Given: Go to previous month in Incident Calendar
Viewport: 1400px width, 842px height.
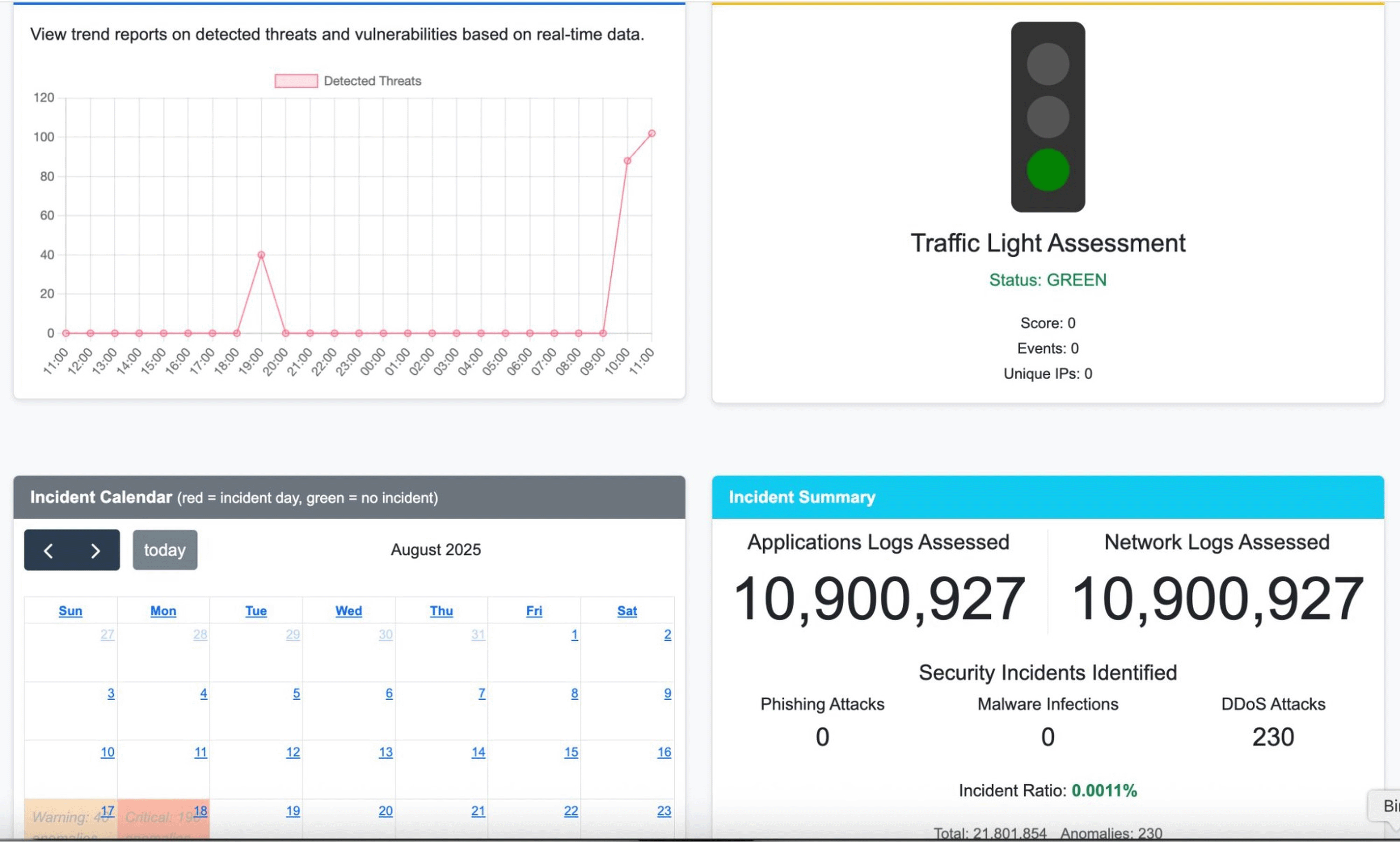Looking at the screenshot, I should [x=48, y=550].
